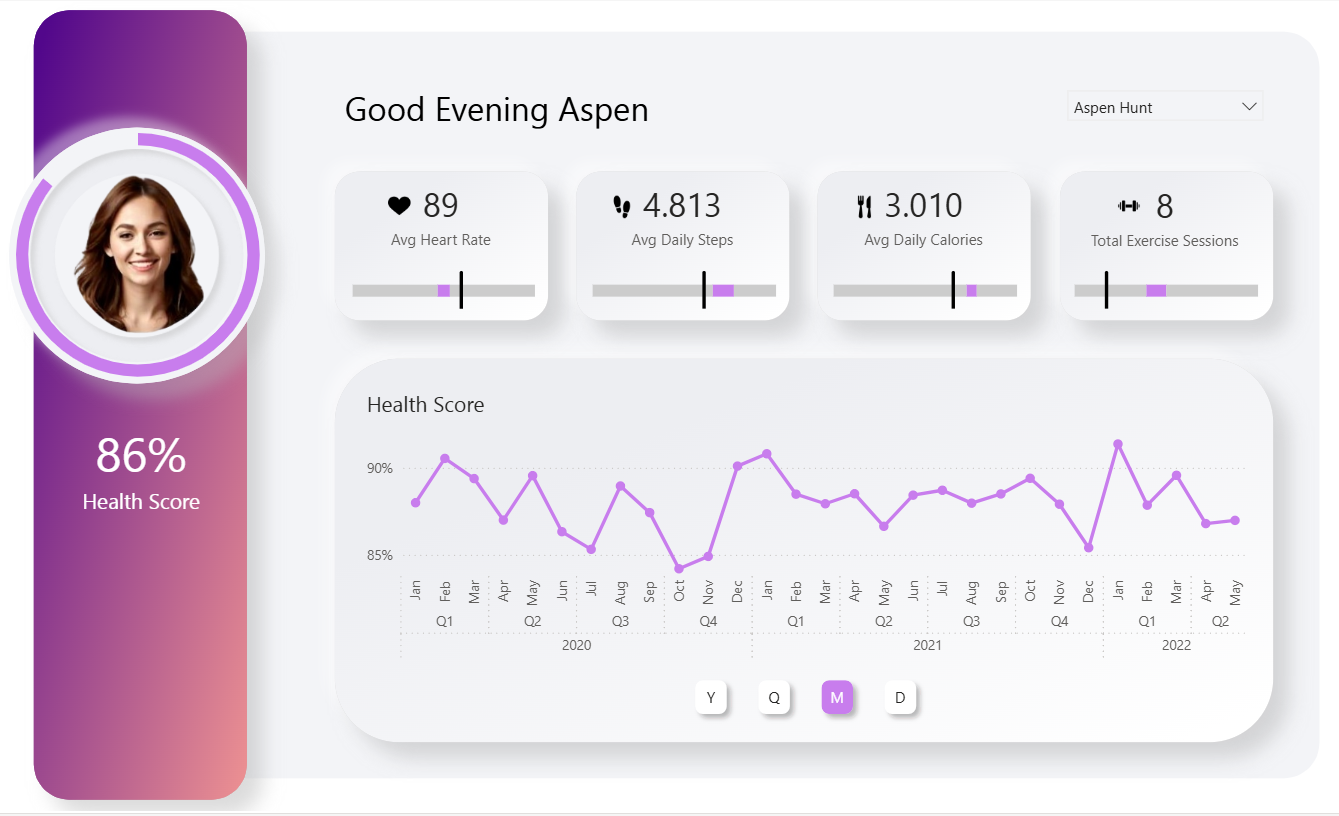1339x816 pixels.
Task: Click the Jan 2022 peak data point
Action: 1118,444
